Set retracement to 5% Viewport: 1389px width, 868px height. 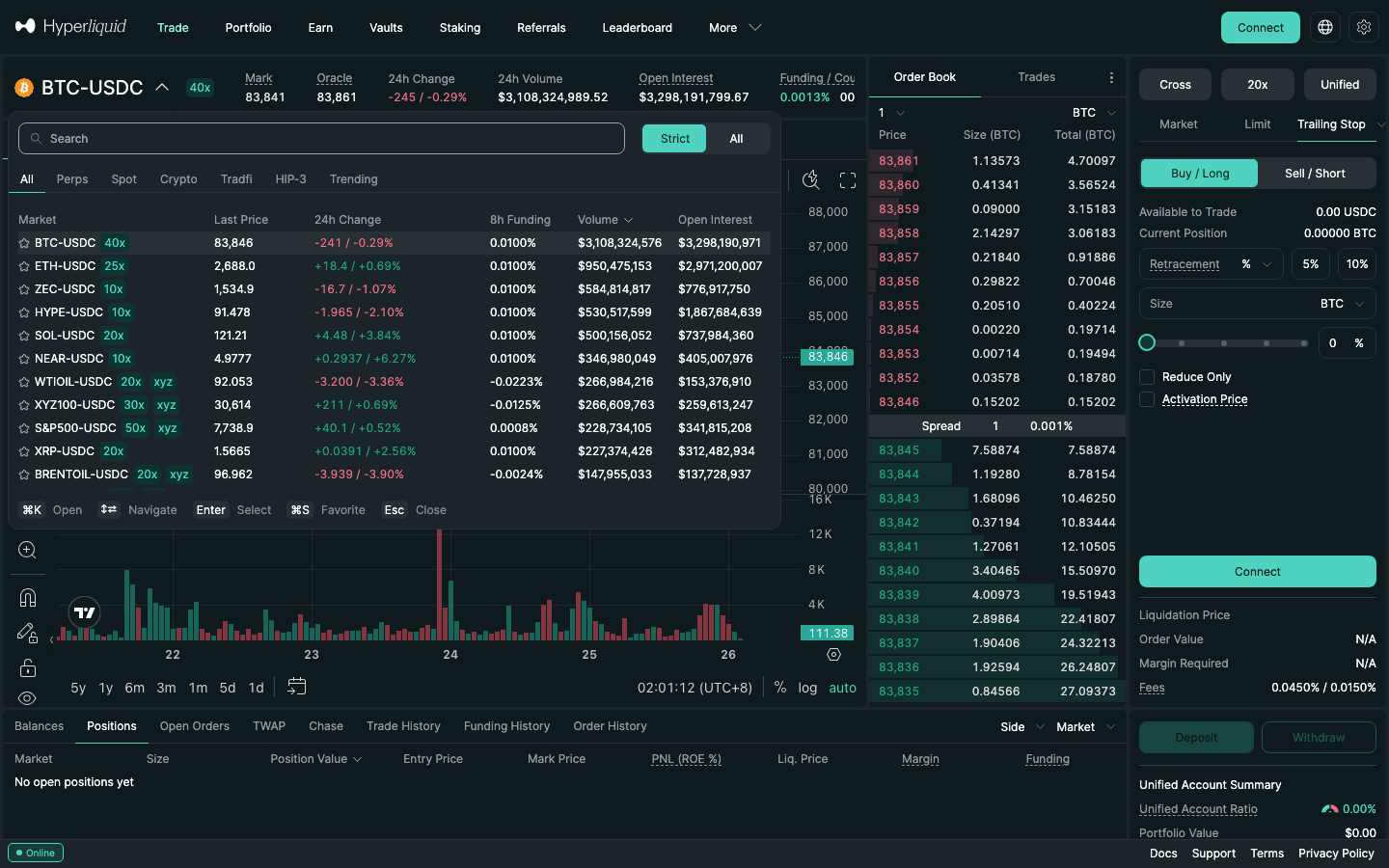click(x=1311, y=264)
